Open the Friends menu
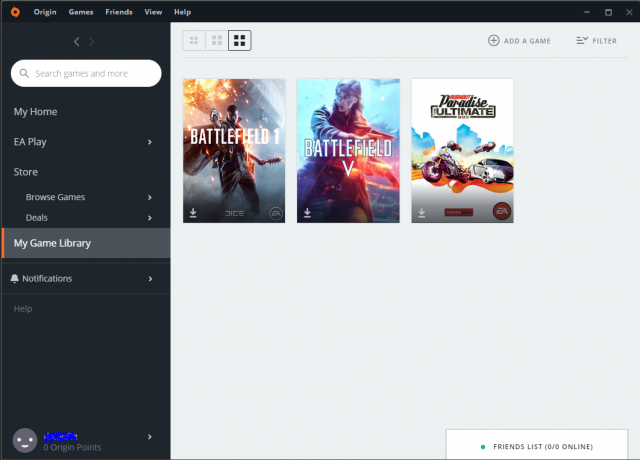The image size is (640, 460). click(118, 11)
